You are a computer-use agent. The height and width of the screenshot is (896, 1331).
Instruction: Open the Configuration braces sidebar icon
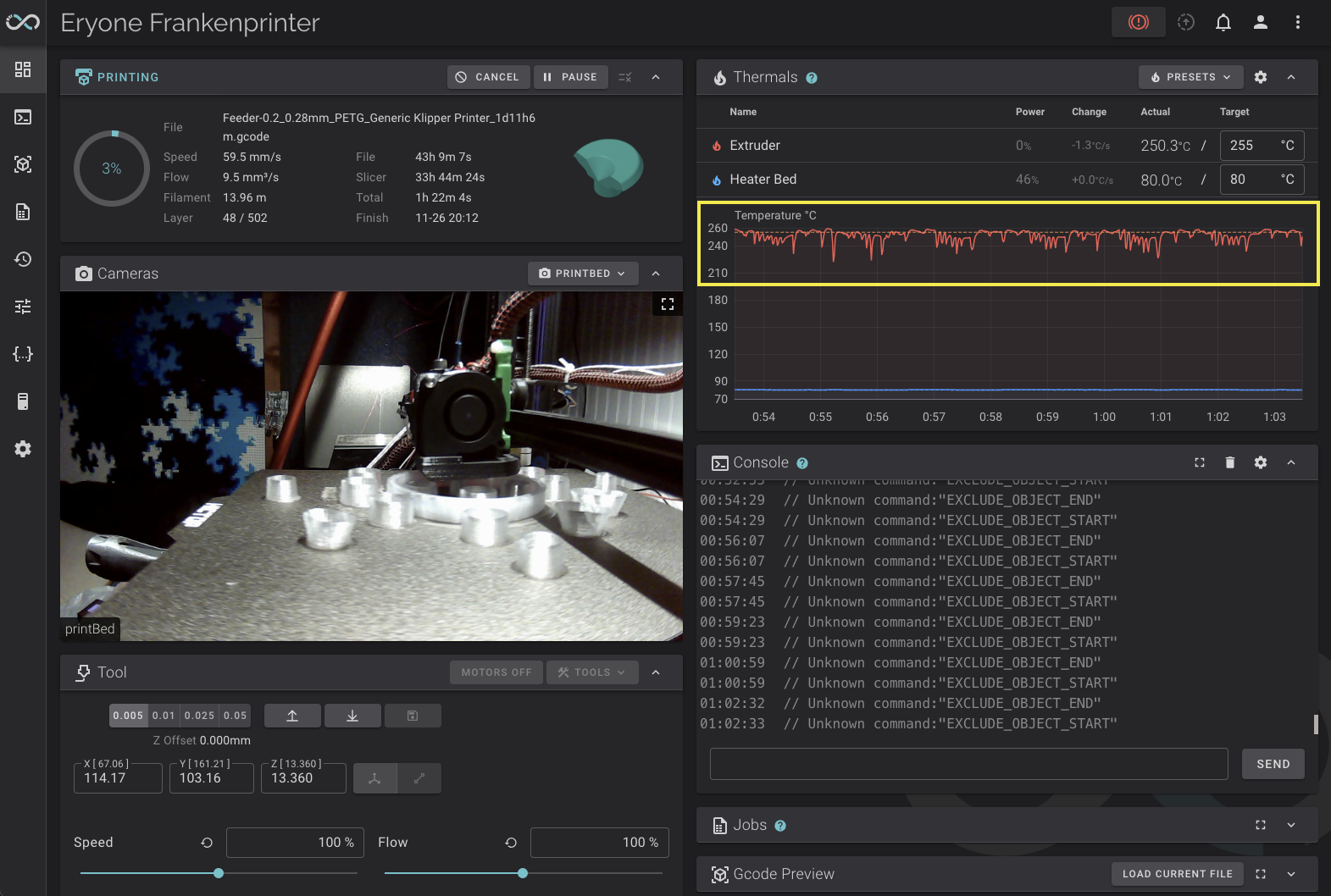point(23,354)
